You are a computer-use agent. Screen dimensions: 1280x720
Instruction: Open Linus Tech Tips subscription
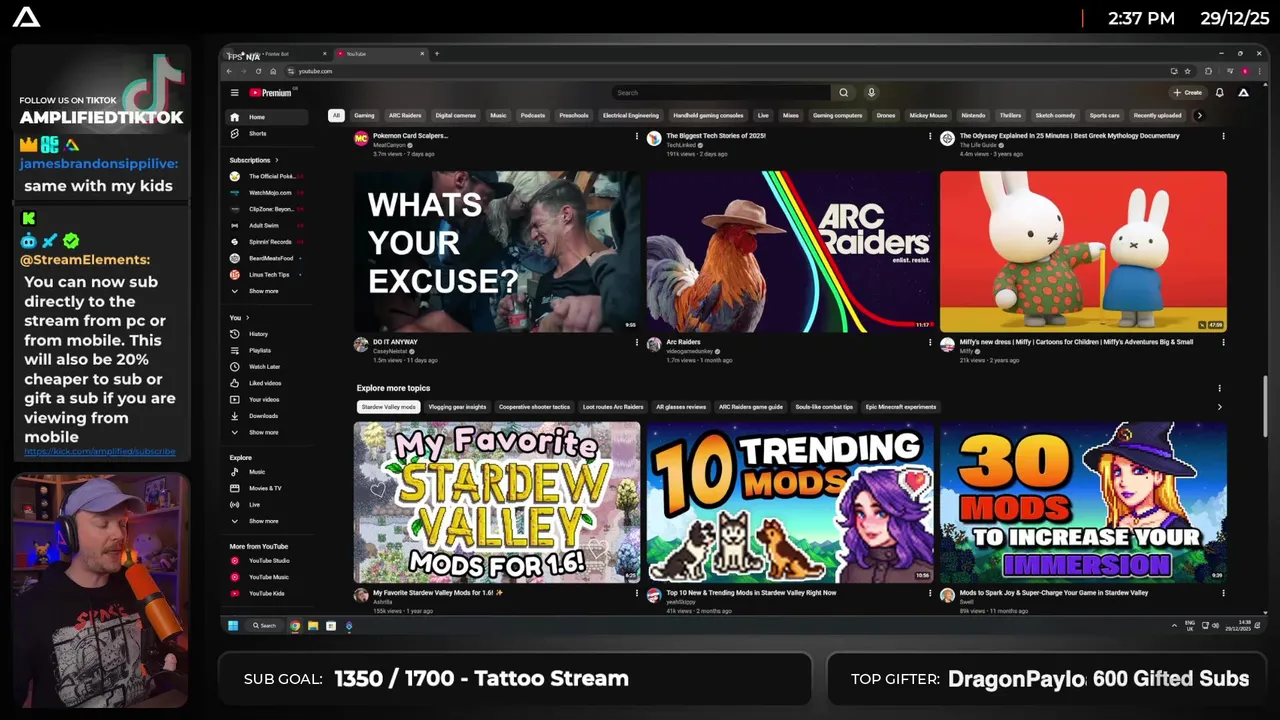(x=268, y=275)
